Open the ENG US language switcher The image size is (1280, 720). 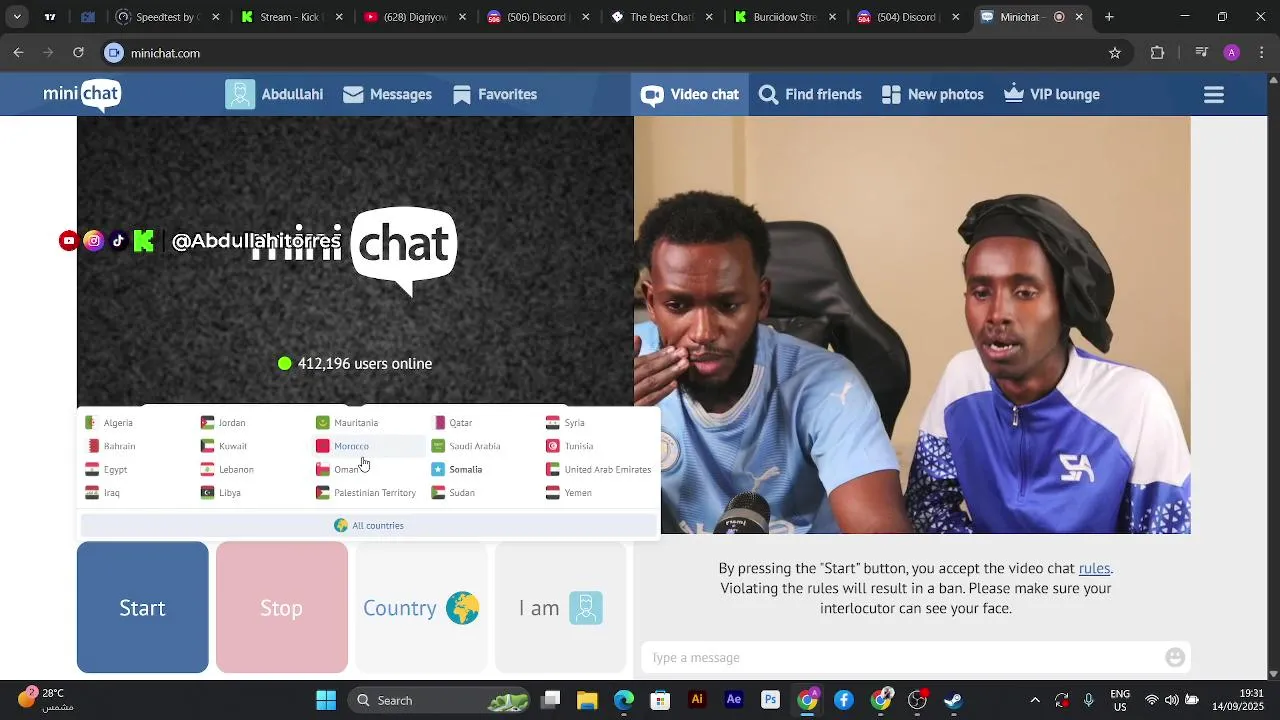1120,700
